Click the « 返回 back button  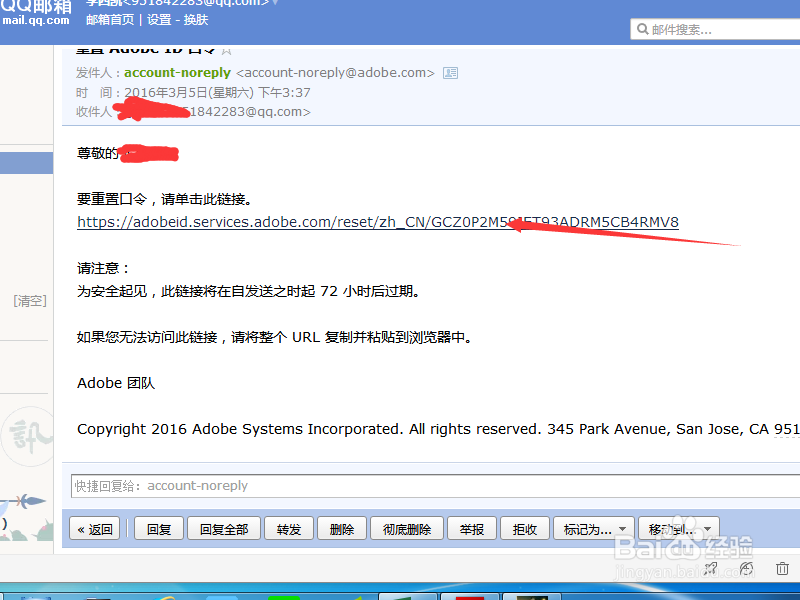(x=95, y=529)
